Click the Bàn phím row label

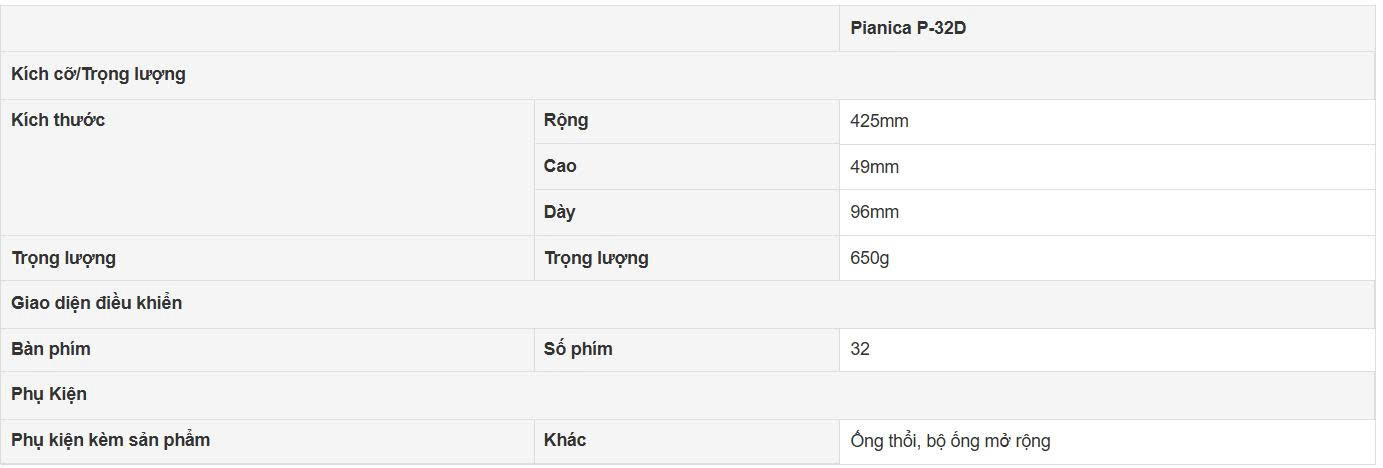[51, 349]
